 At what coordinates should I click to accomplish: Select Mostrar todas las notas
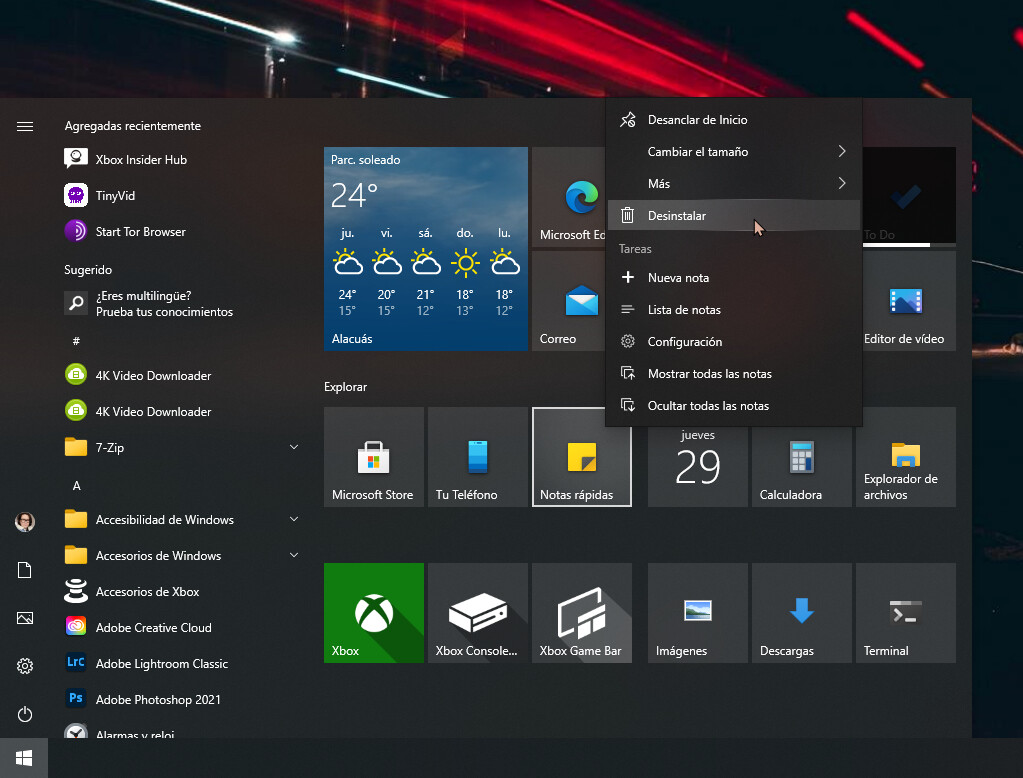pos(734,373)
